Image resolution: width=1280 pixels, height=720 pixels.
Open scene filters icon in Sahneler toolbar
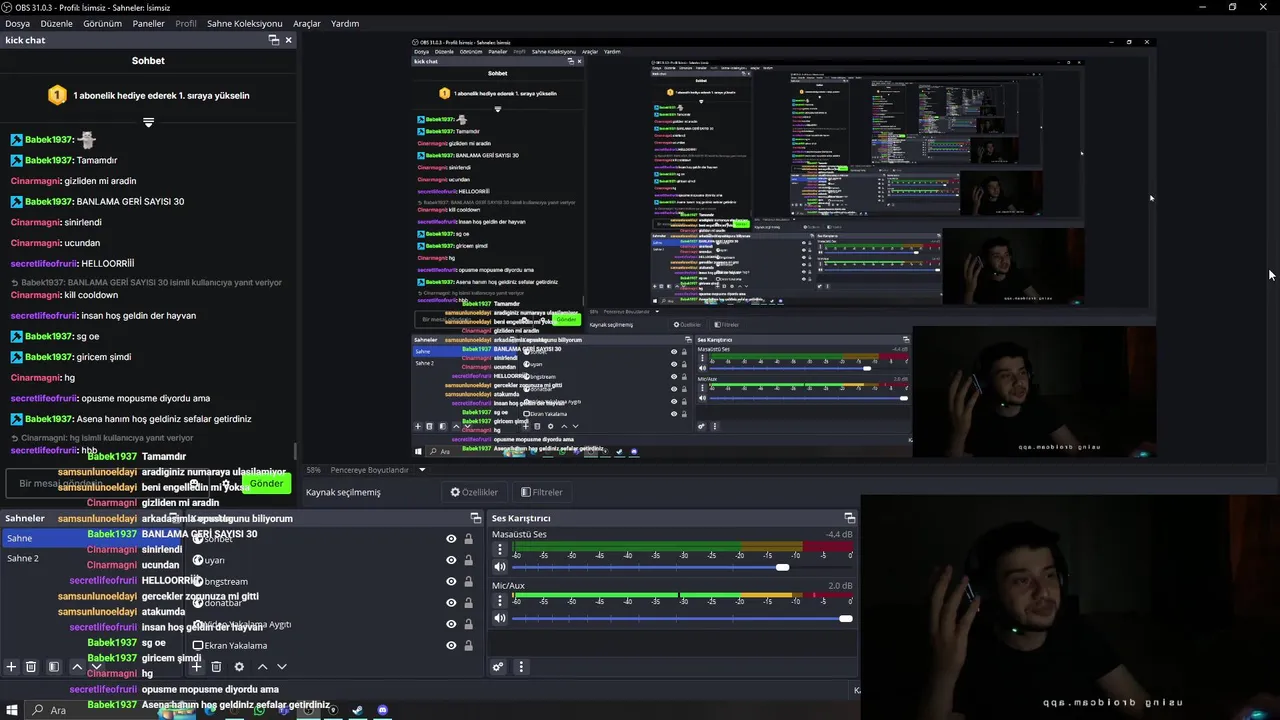click(54, 667)
